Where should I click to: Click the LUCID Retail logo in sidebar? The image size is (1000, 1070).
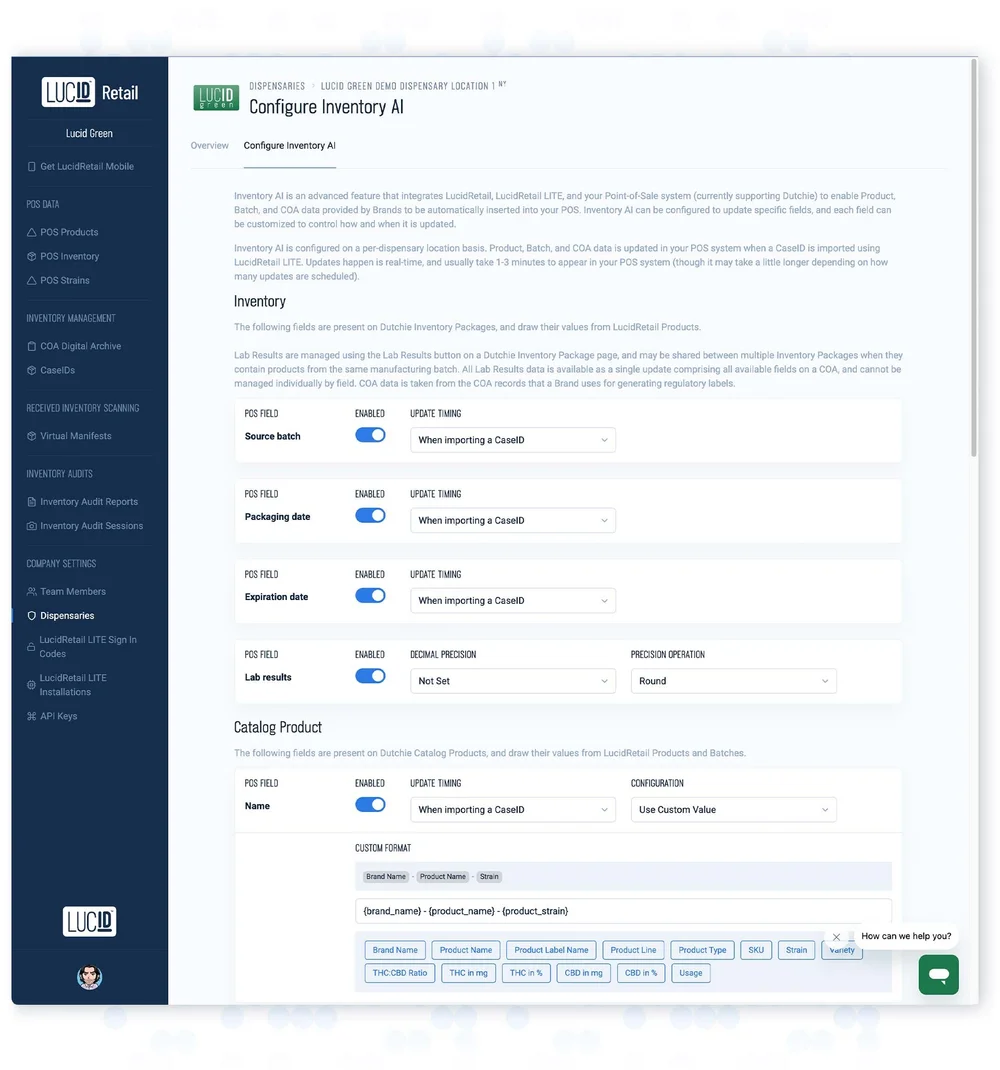[x=89, y=92]
